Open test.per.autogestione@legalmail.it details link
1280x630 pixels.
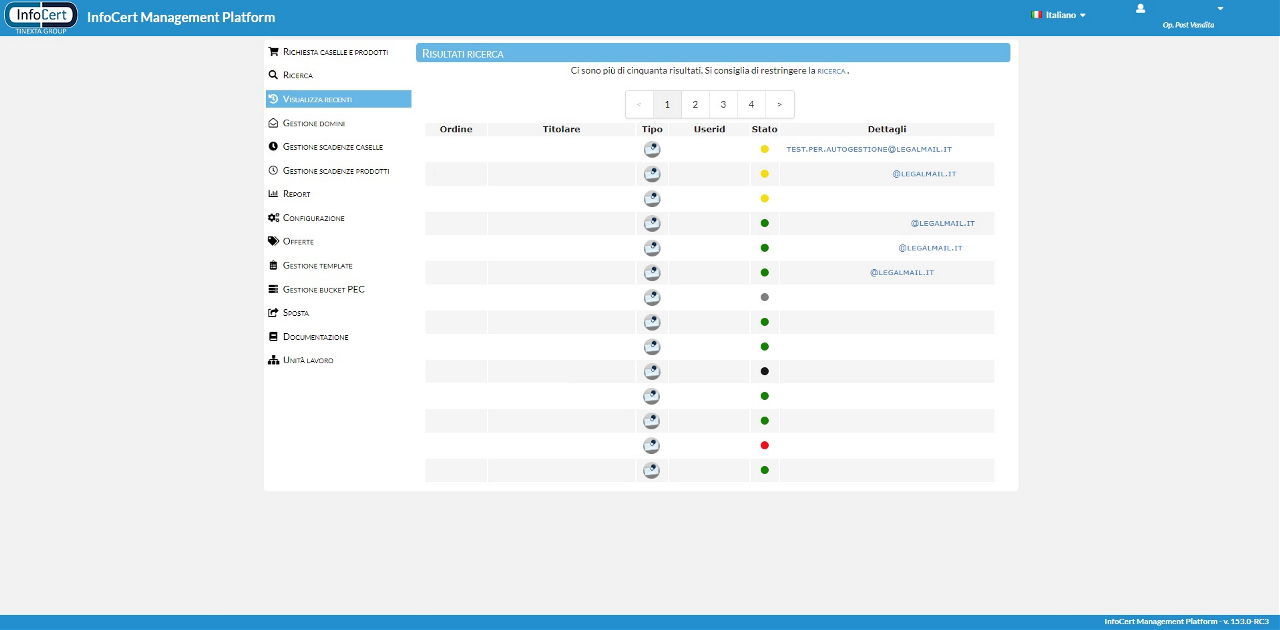[x=869, y=149]
